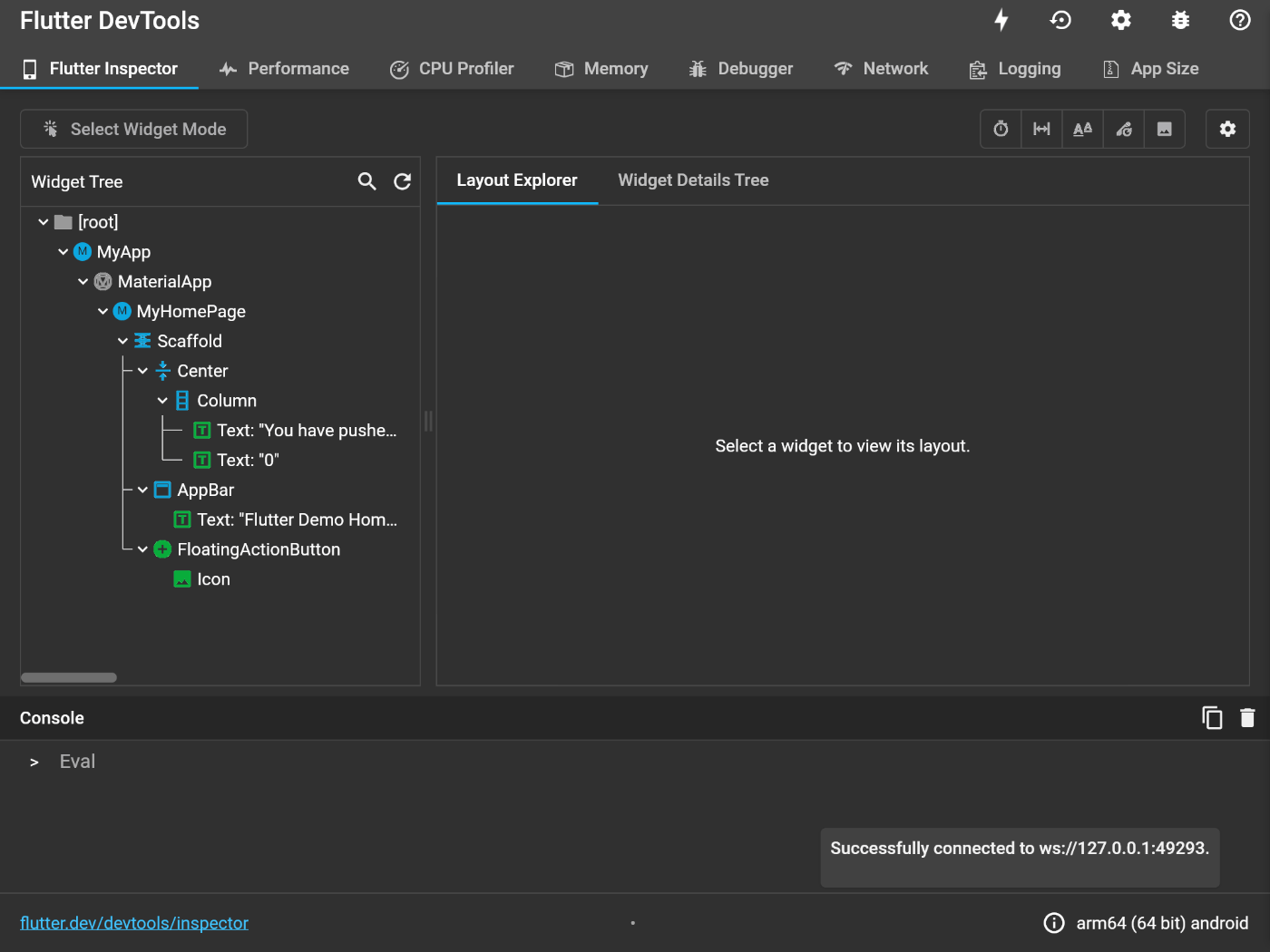Collapse the MyApp node chevron
This screenshot has height=952, width=1270.
point(63,252)
